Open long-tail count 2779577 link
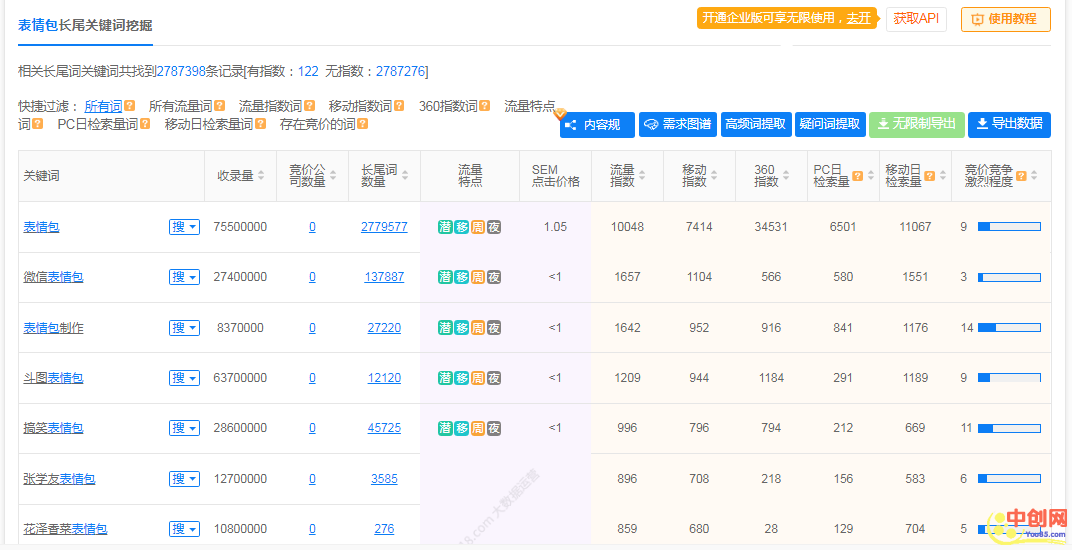Screen dimensions: 1072x550 coord(384,227)
